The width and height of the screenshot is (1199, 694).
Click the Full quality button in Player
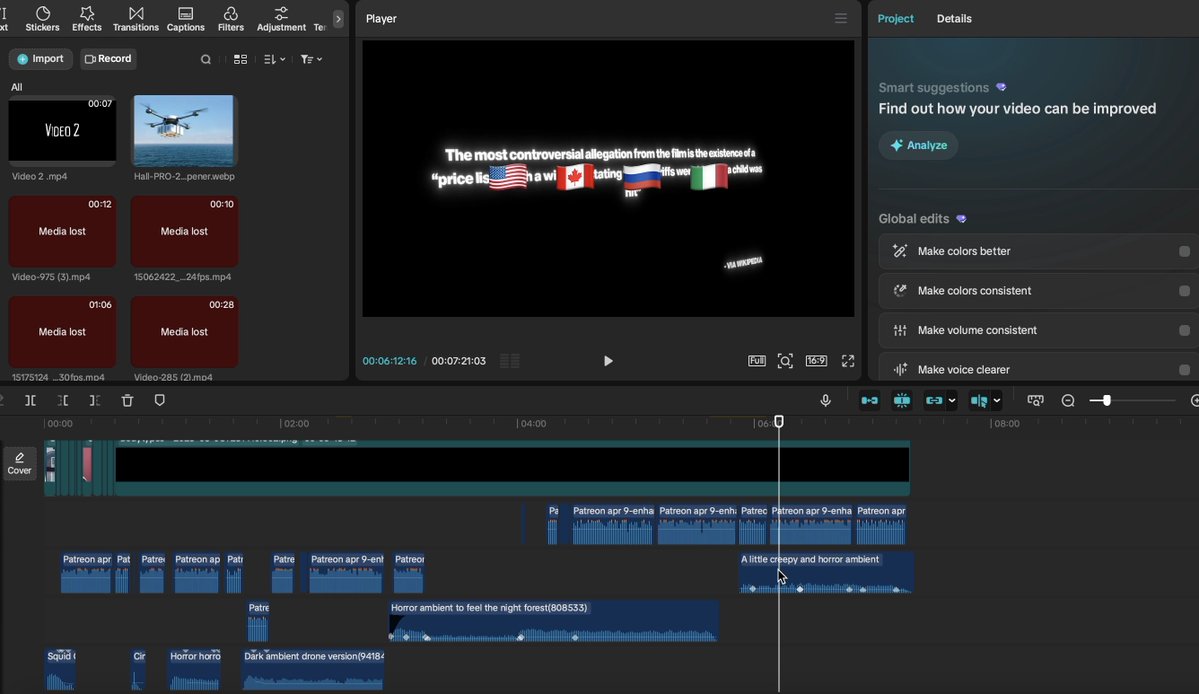pyautogui.click(x=756, y=361)
